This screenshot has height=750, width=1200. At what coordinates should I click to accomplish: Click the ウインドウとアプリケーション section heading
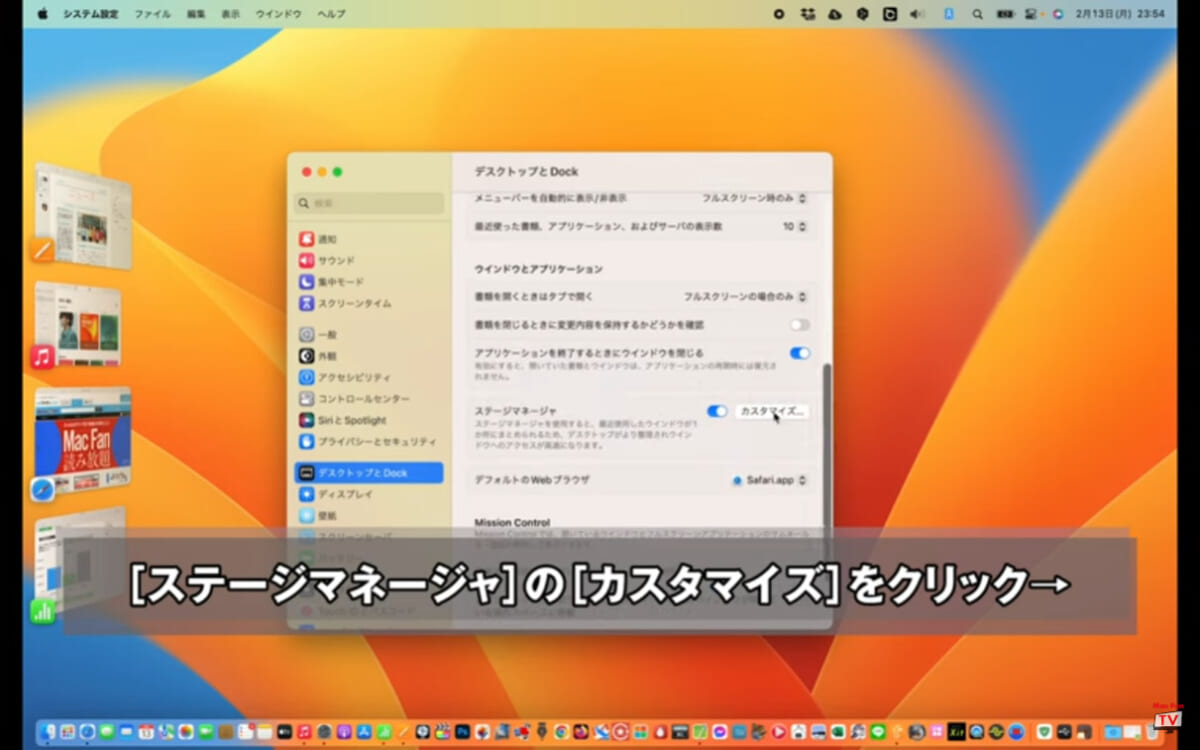click(538, 269)
